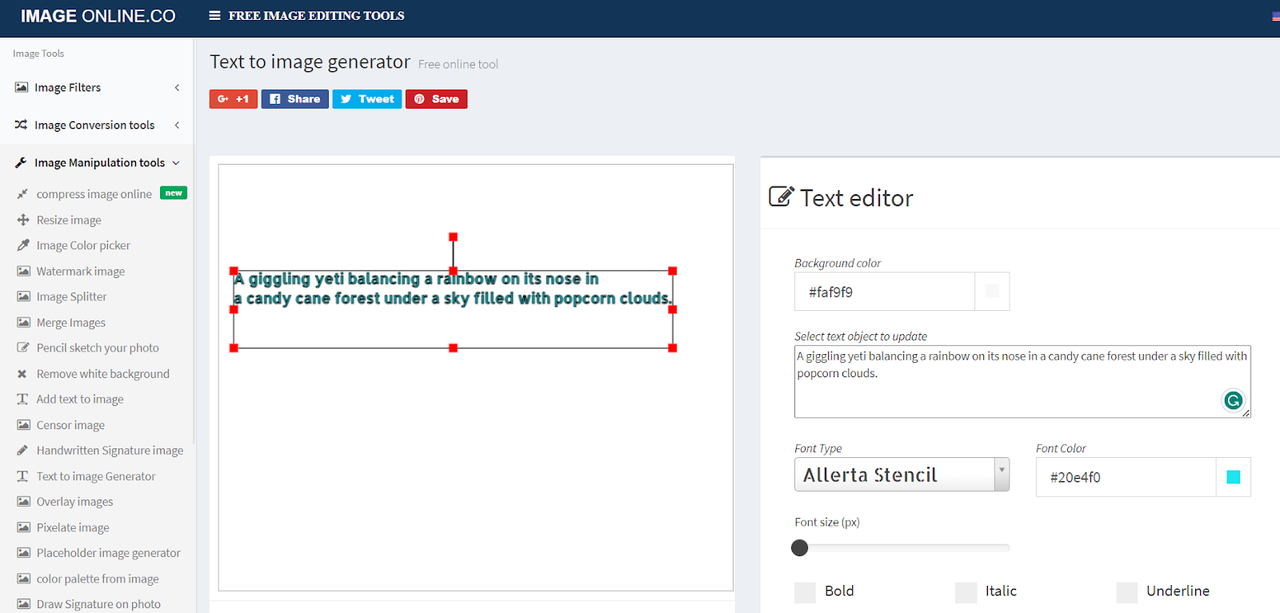1280x613 pixels.
Task: Open the Remove white background link
Action: (x=103, y=374)
